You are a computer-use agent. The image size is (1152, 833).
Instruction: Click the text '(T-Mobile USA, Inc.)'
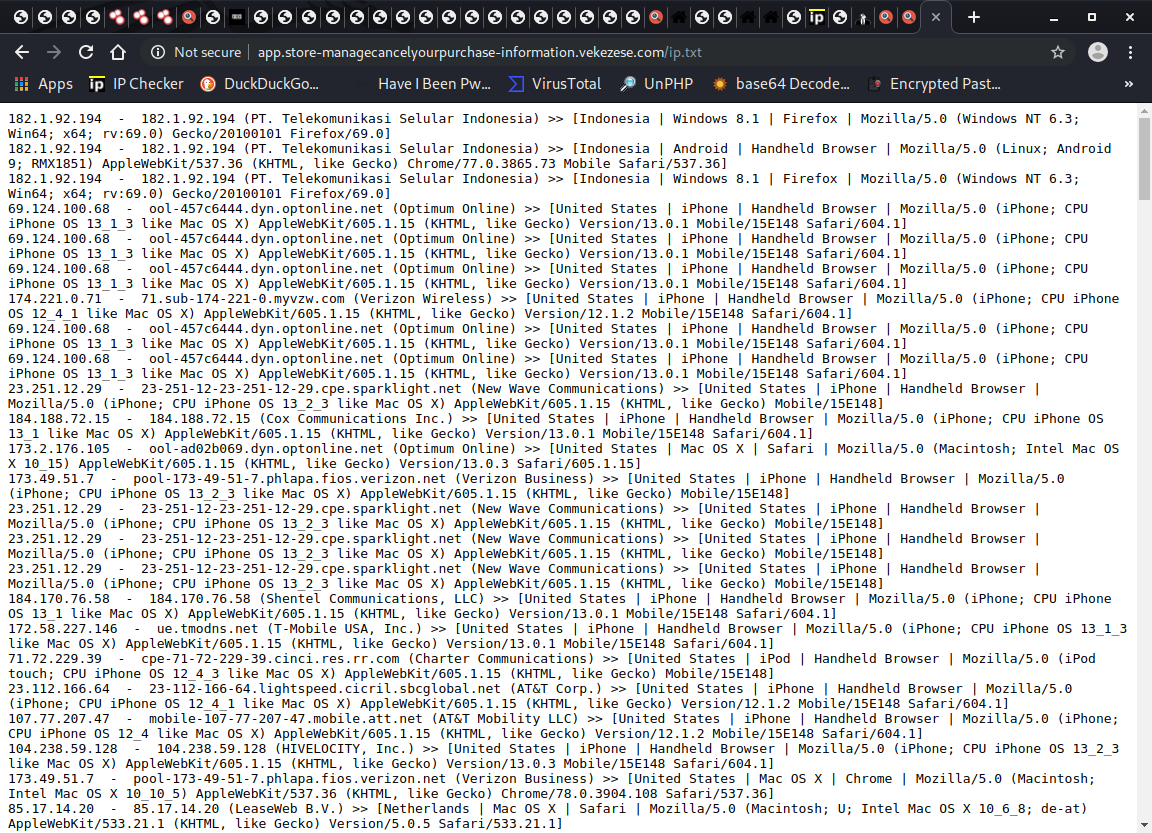coord(345,629)
